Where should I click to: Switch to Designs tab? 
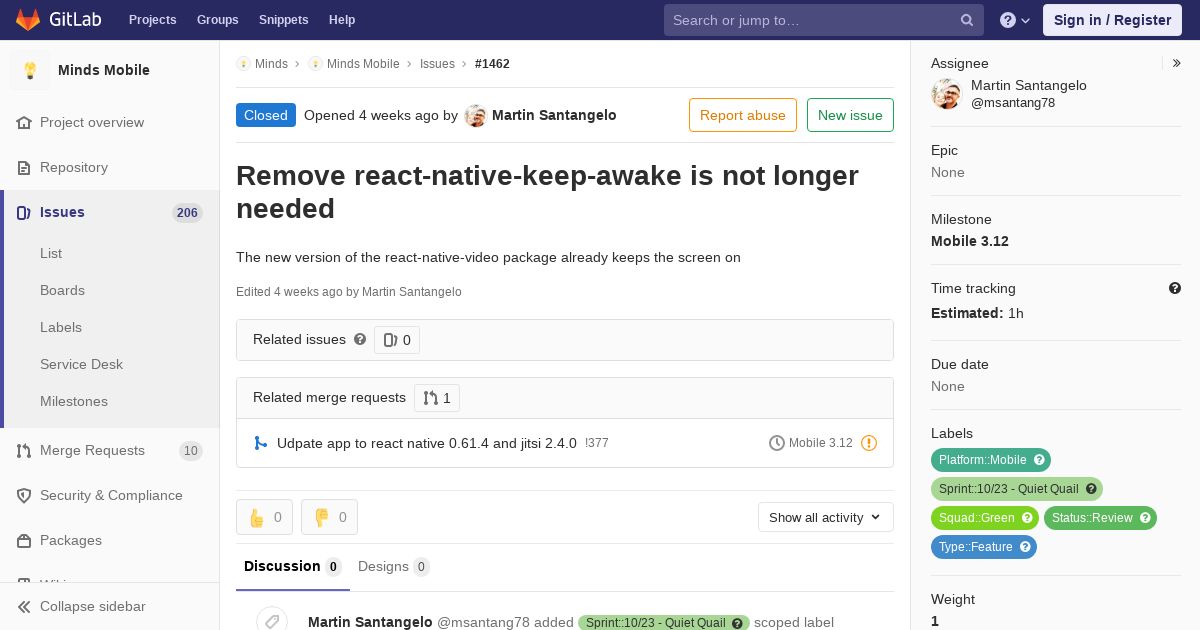(x=394, y=566)
